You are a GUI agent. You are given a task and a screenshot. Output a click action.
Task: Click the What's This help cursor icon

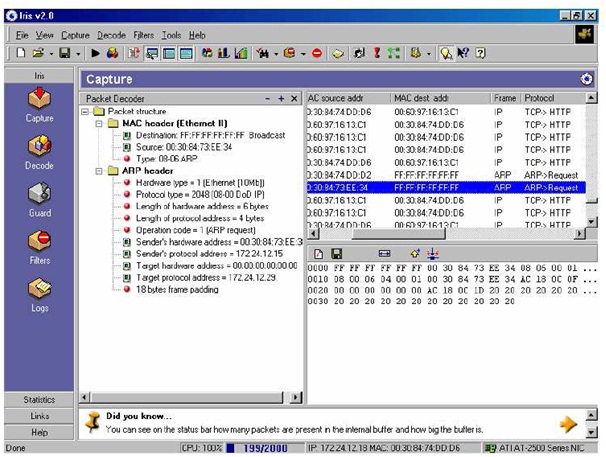pyautogui.click(x=463, y=53)
